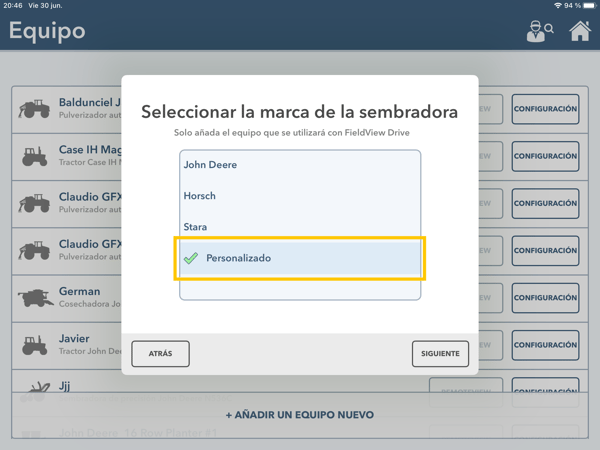The width and height of the screenshot is (600, 450).
Task: Open the Baldunciel equipment row
Action: point(300,109)
